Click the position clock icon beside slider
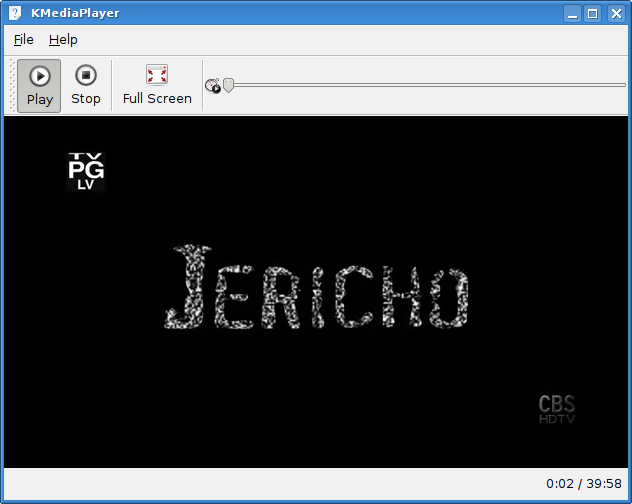Screen dimensions: 632x504 point(213,85)
